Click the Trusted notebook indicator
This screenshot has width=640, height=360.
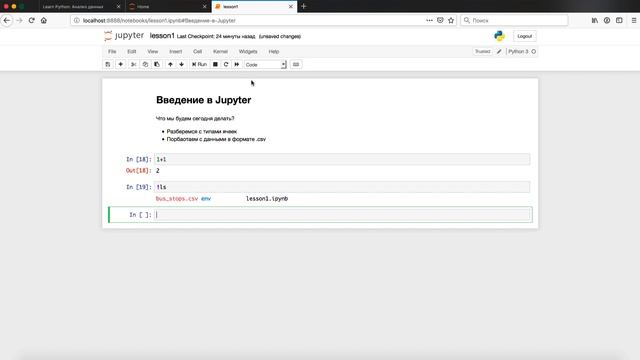[482, 51]
